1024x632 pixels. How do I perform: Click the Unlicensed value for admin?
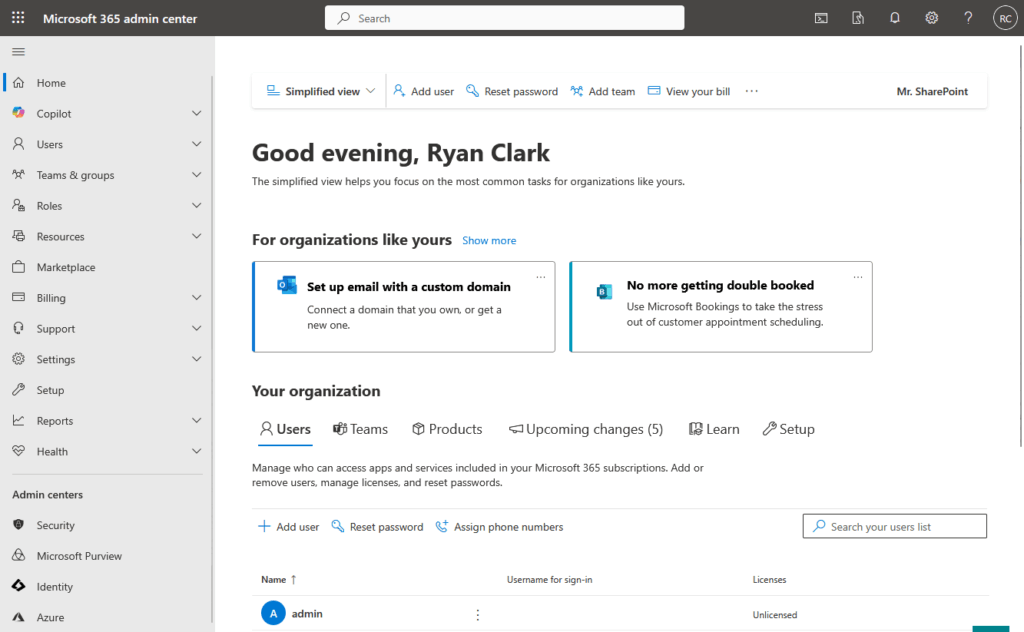tap(775, 614)
